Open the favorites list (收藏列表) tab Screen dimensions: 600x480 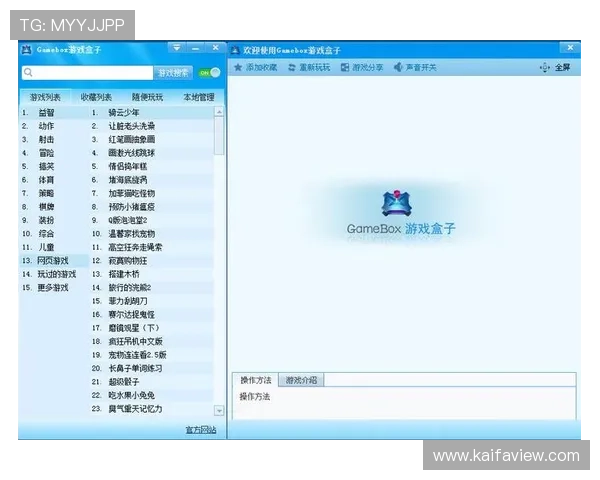(x=96, y=97)
